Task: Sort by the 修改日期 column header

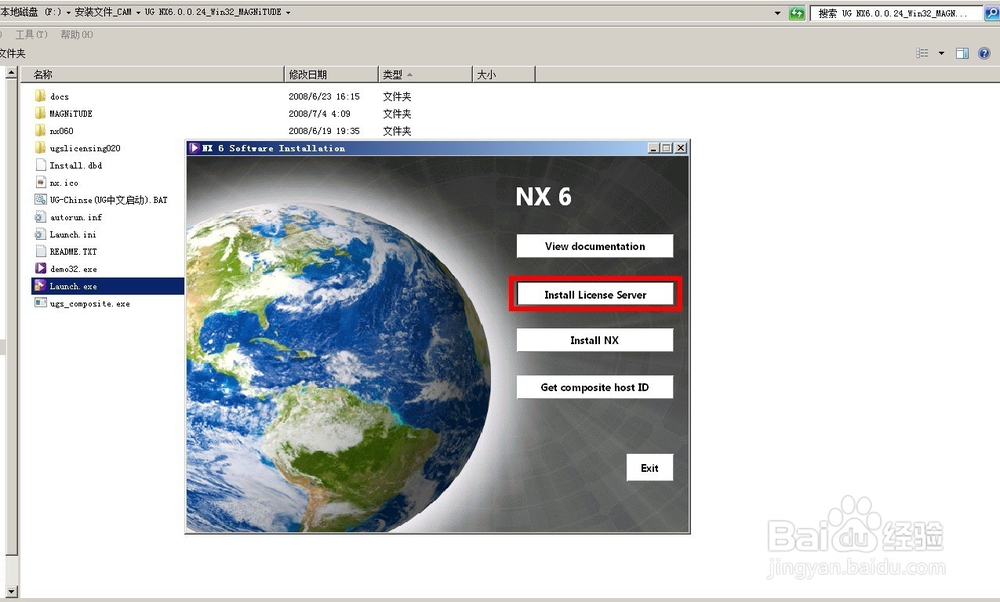Action: pyautogui.click(x=331, y=75)
